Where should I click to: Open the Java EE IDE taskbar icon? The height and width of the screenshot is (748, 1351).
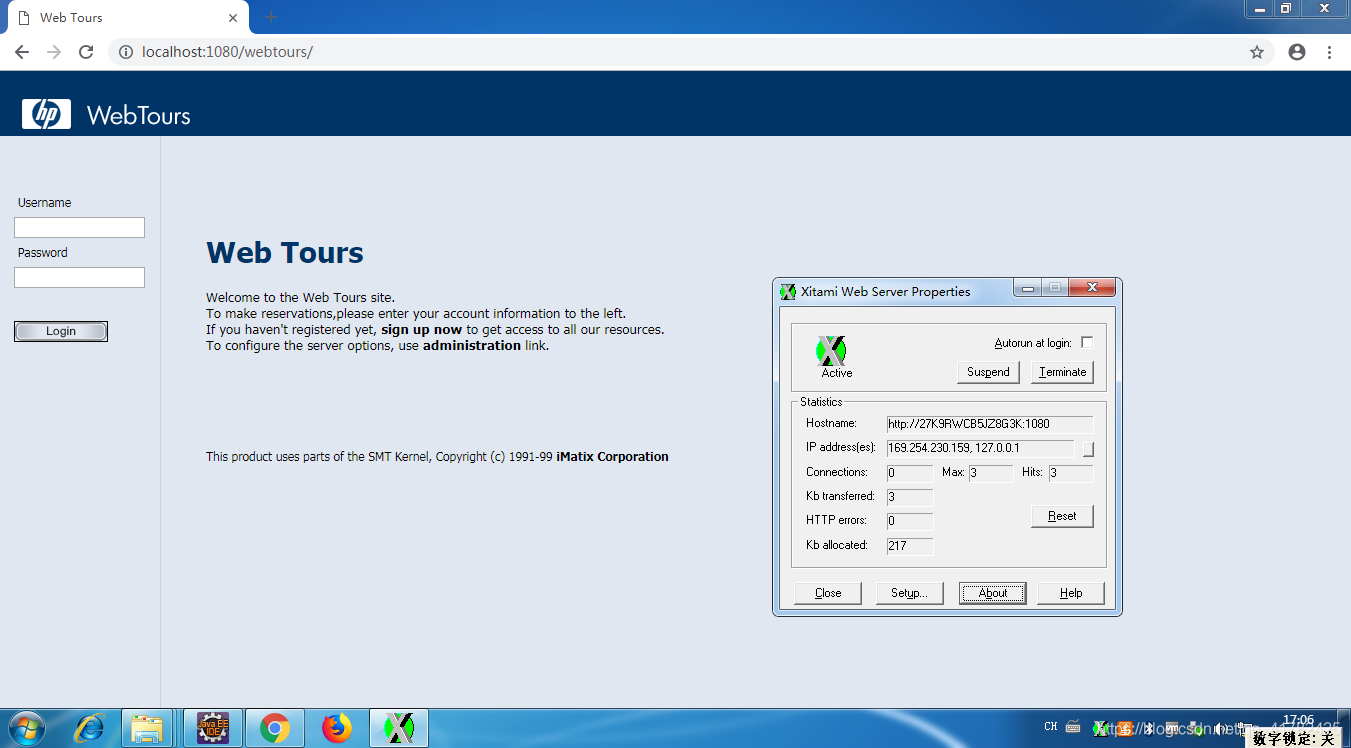(x=213, y=728)
